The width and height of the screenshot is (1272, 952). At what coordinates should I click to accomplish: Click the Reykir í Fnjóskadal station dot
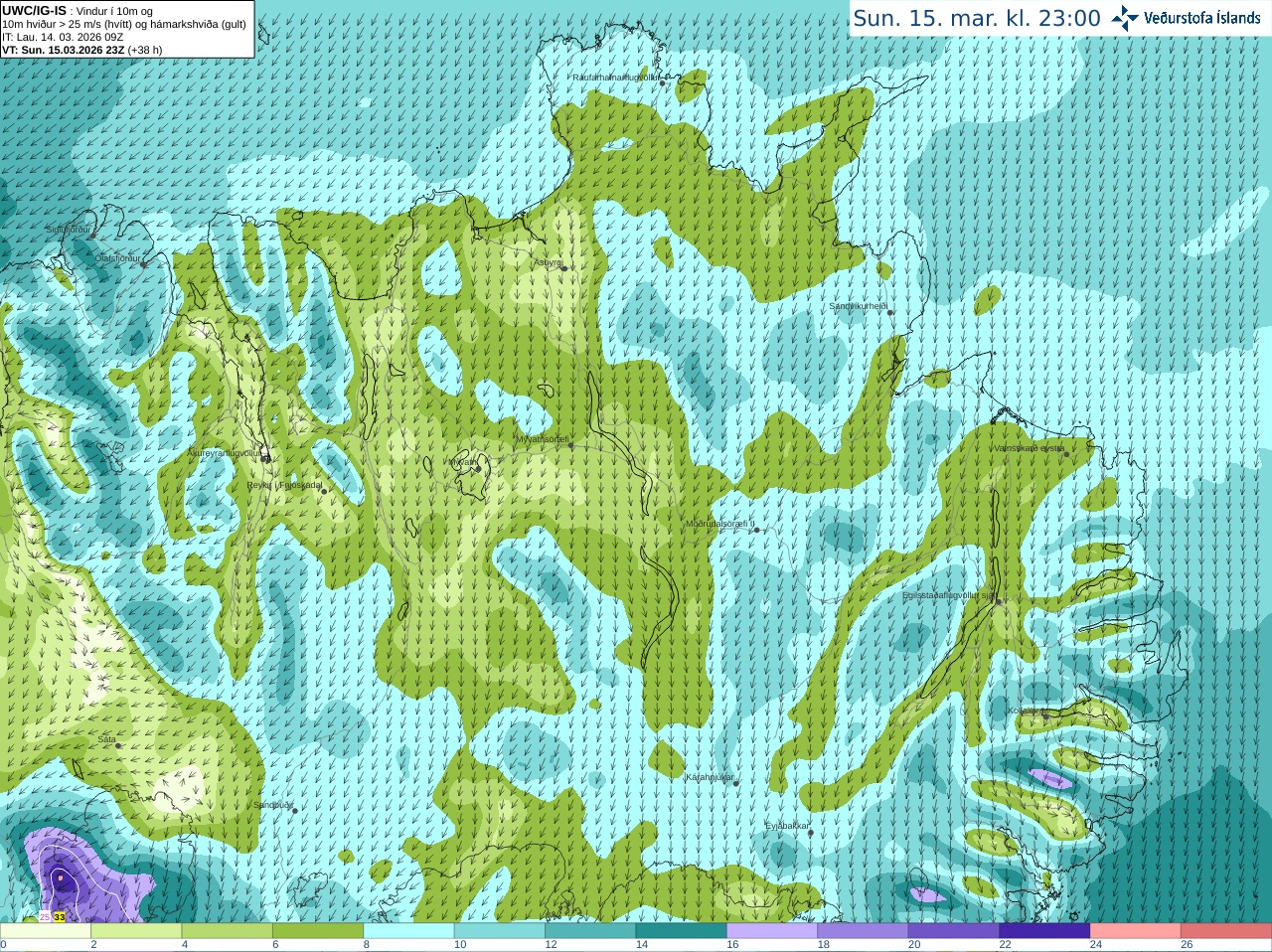click(x=324, y=491)
